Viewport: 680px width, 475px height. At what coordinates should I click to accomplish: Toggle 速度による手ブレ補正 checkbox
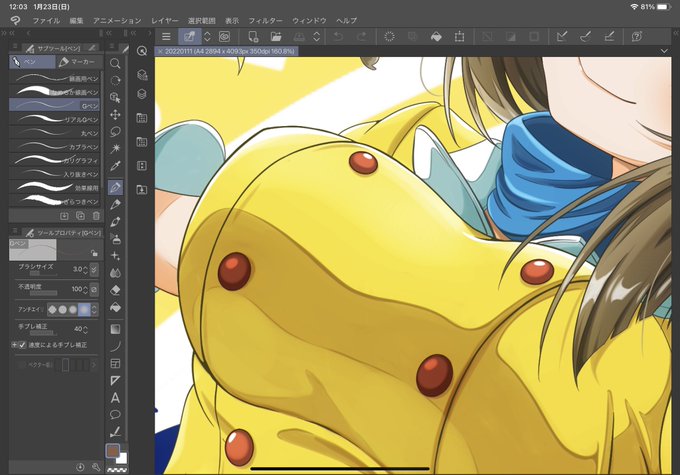[23, 345]
